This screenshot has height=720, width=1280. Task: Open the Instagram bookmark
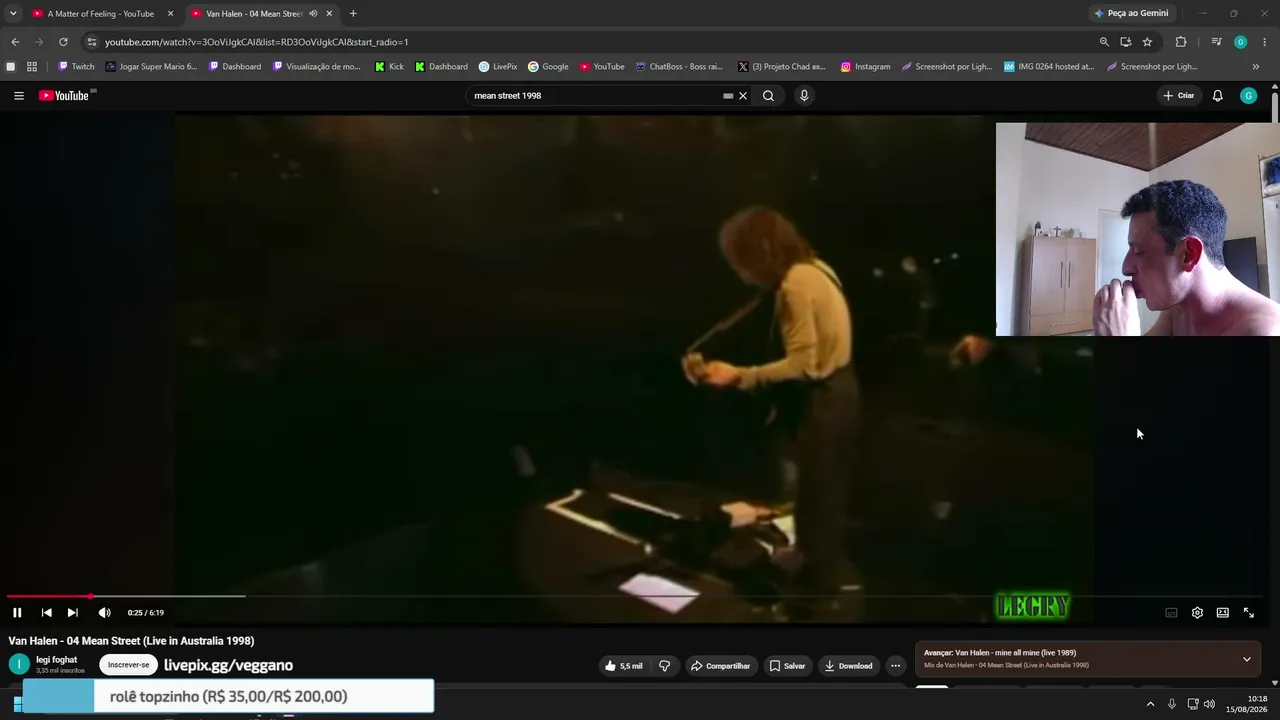865,67
